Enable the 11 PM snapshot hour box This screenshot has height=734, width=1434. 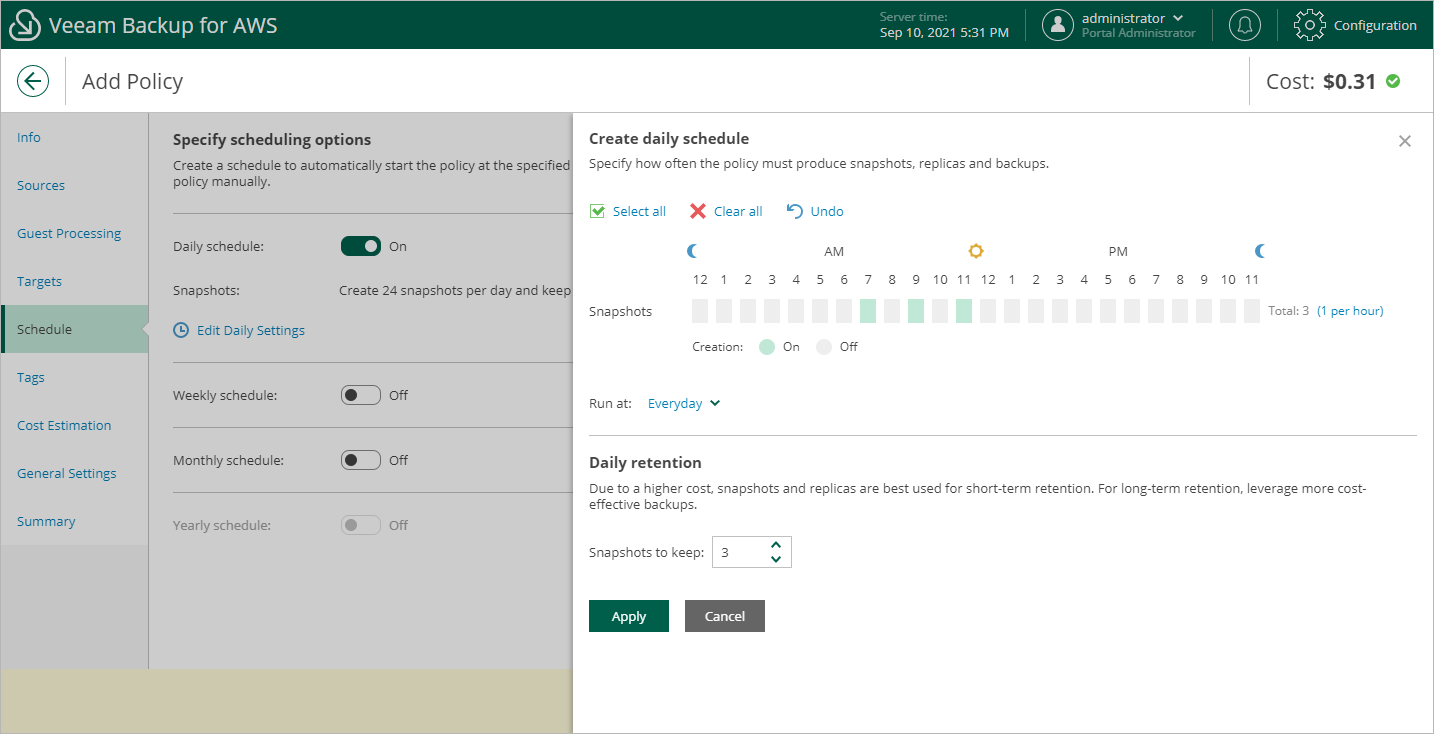pos(1252,311)
